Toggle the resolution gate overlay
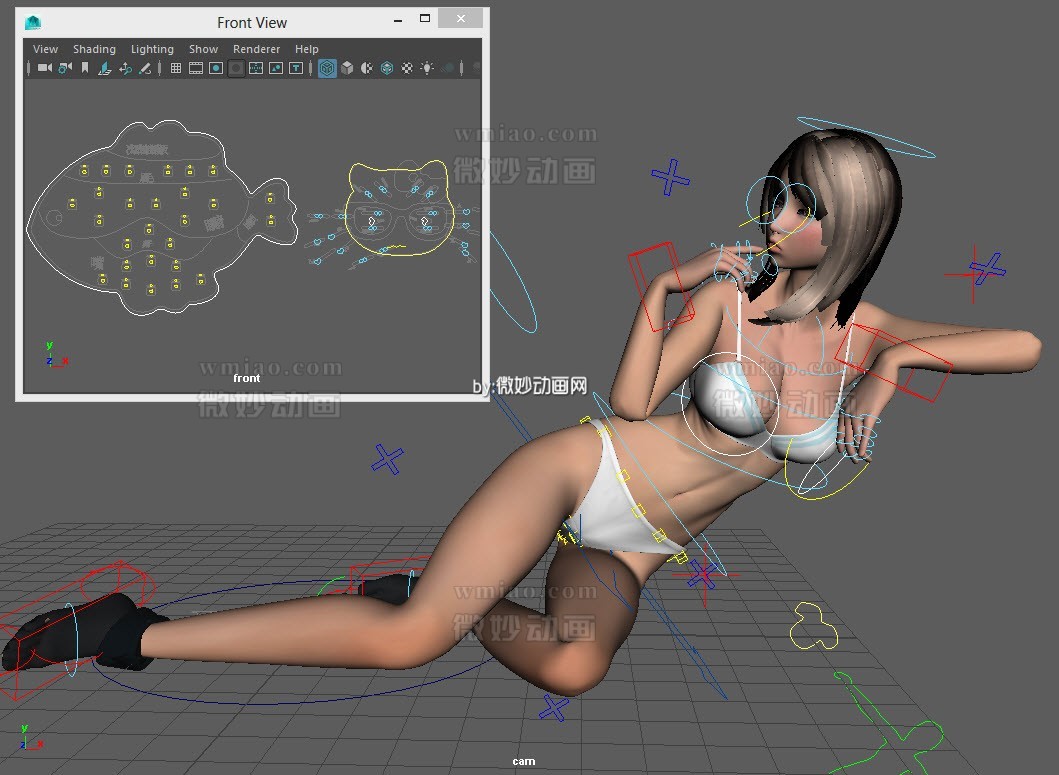Viewport: 1059px width, 775px height. tap(217, 68)
